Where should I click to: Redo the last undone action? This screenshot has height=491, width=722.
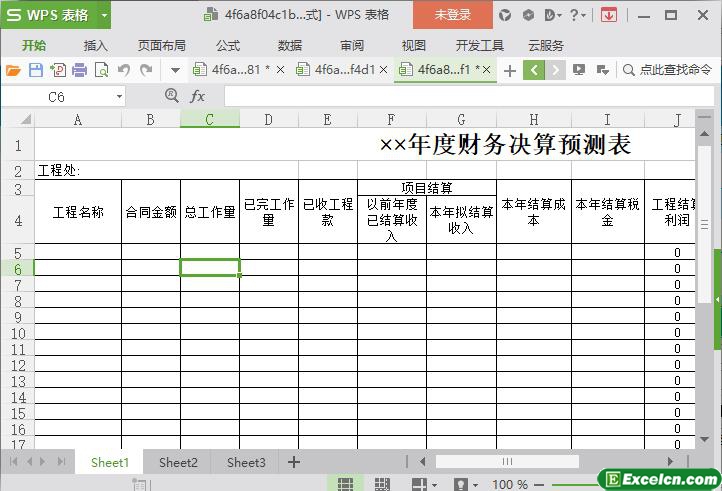pos(146,70)
